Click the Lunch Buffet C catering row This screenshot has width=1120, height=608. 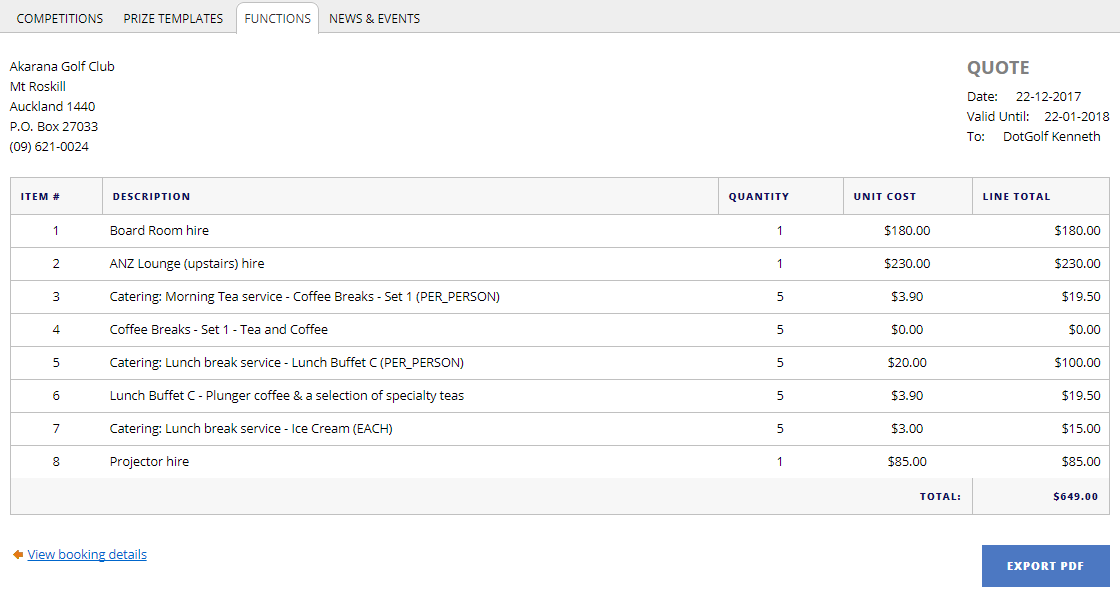tap(286, 363)
